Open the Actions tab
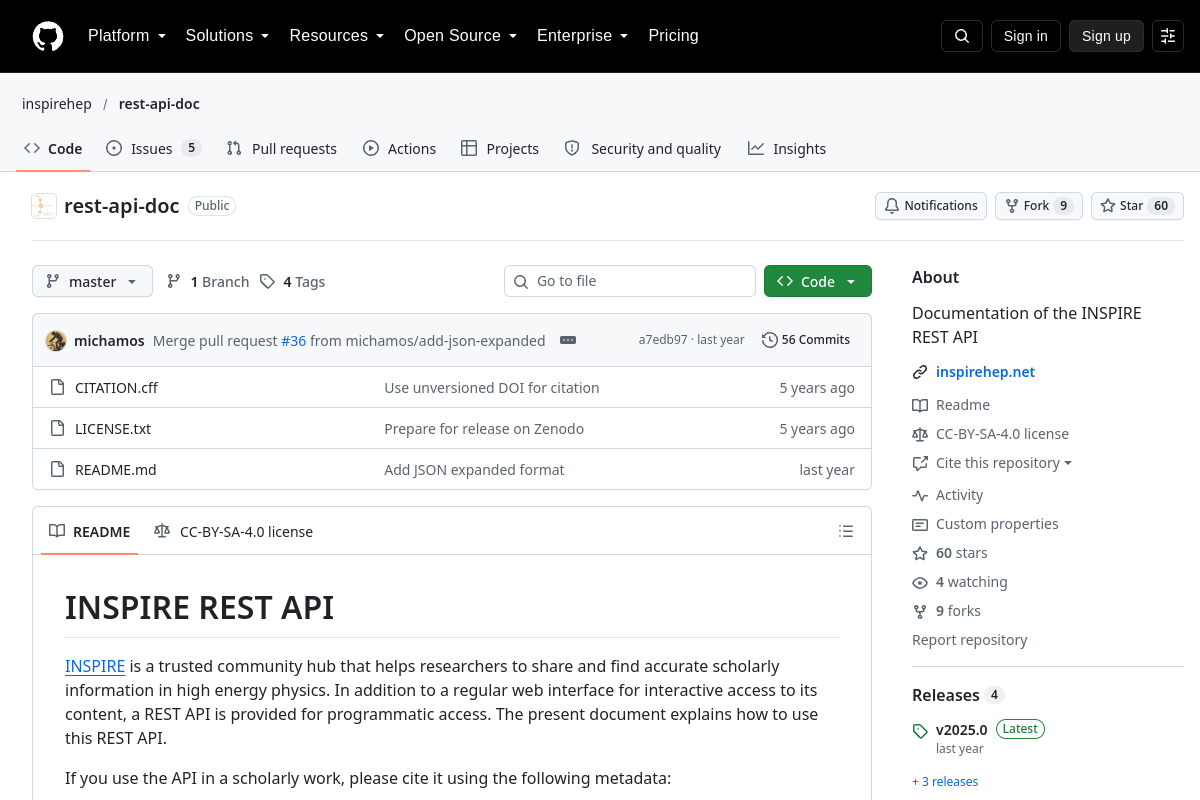 pos(399,149)
